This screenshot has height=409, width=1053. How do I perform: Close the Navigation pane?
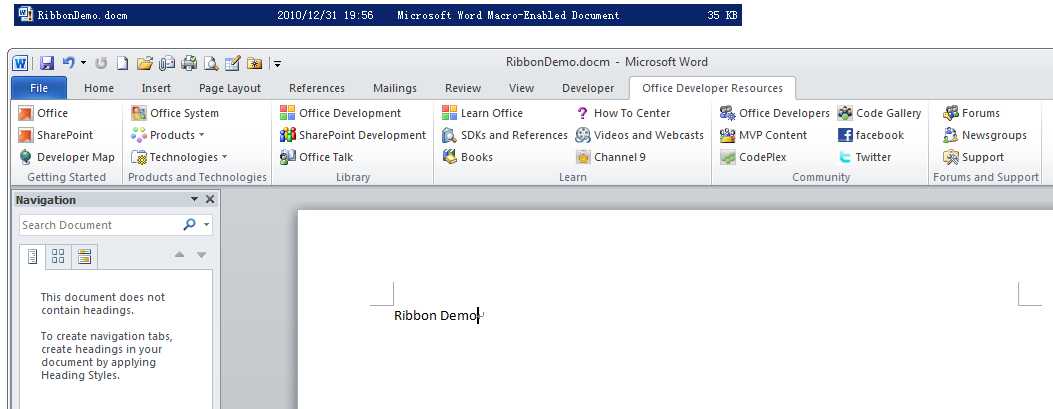(210, 199)
